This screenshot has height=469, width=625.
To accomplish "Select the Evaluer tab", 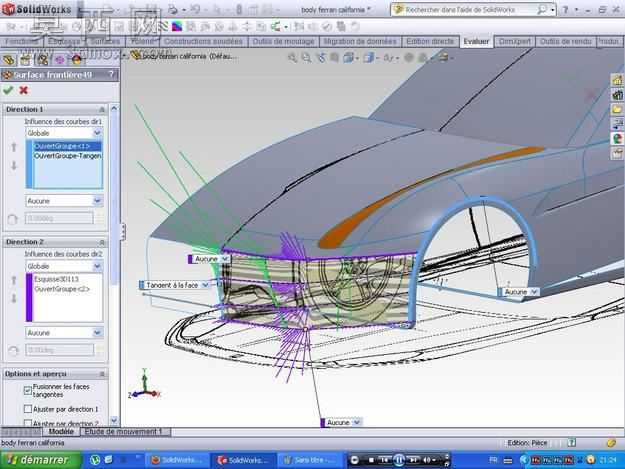I will pyautogui.click(x=476, y=41).
